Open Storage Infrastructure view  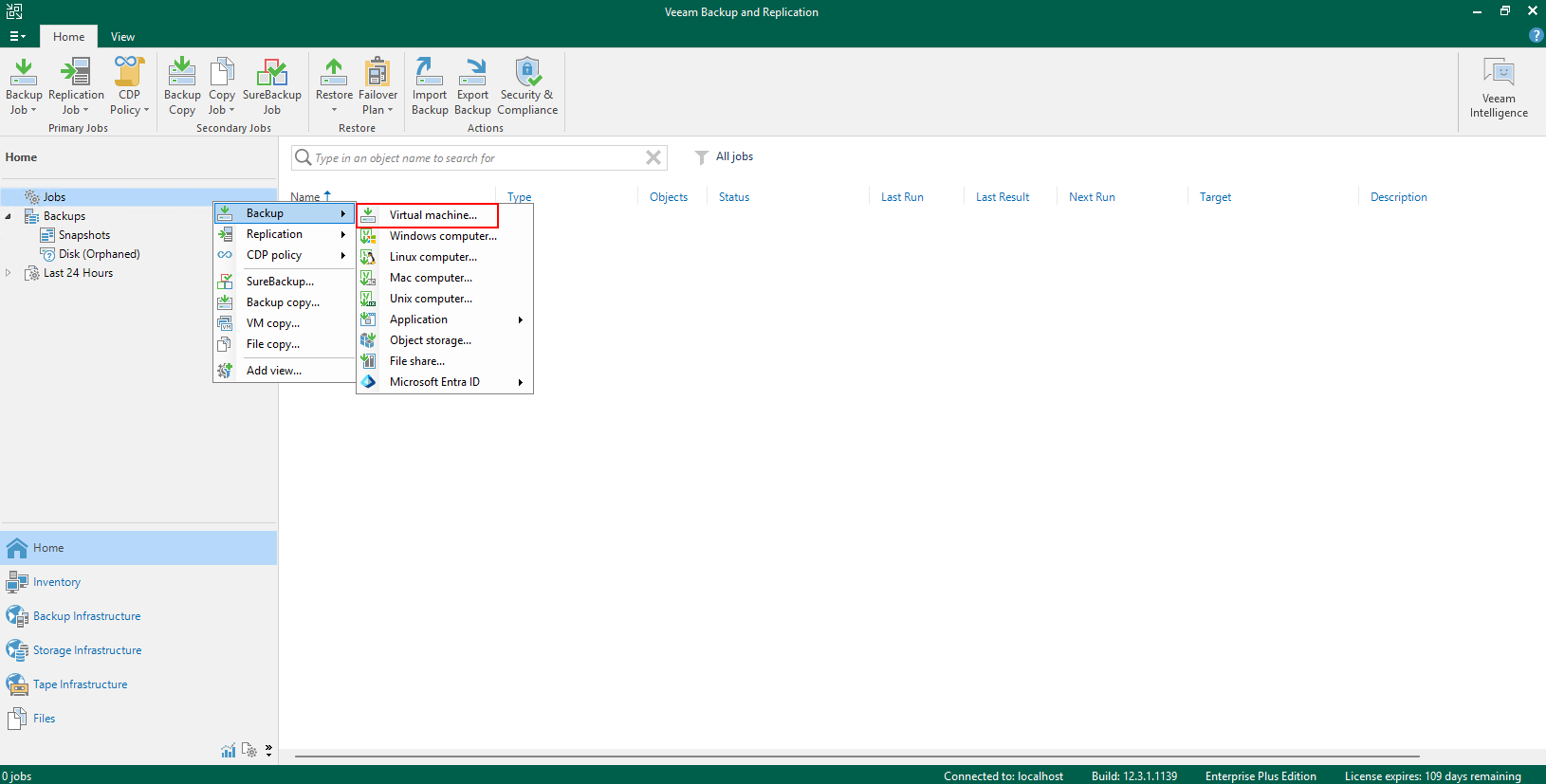pyautogui.click(x=138, y=650)
